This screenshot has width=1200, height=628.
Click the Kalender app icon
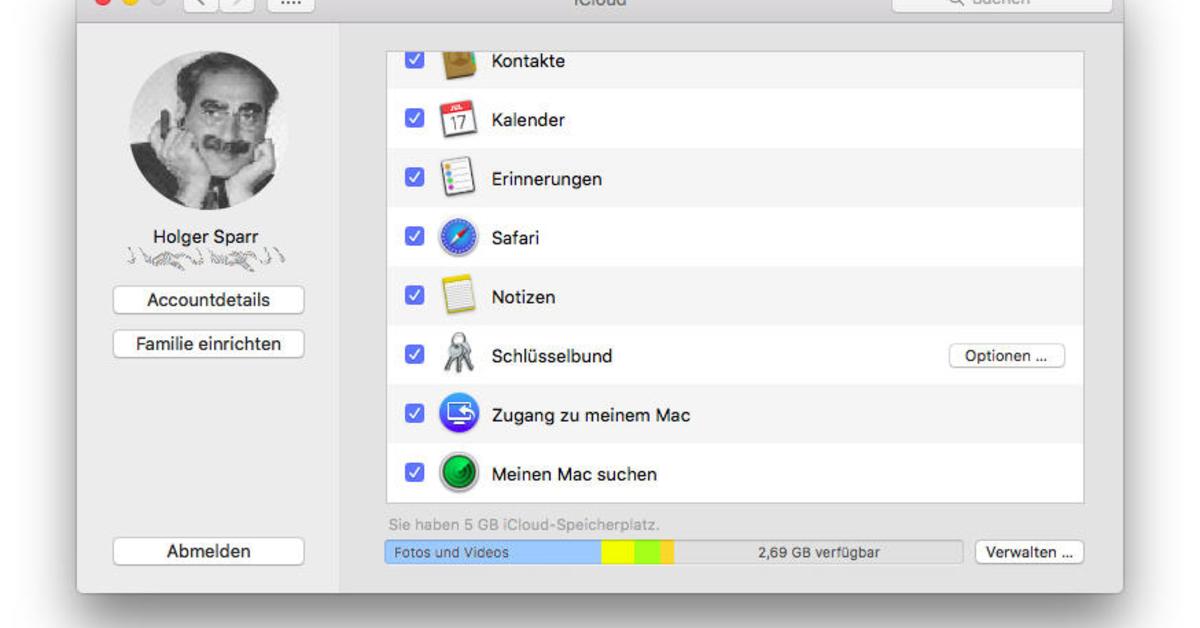click(458, 119)
